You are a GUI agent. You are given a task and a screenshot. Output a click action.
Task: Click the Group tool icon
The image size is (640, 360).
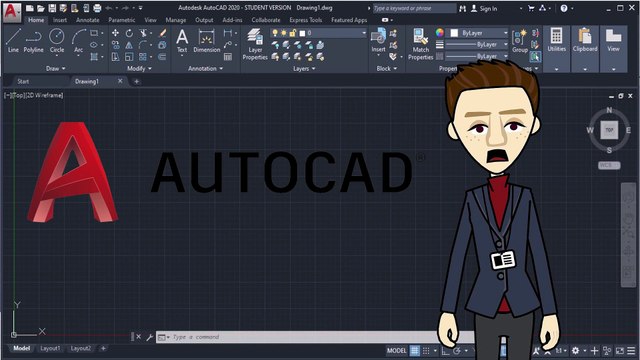click(x=520, y=41)
